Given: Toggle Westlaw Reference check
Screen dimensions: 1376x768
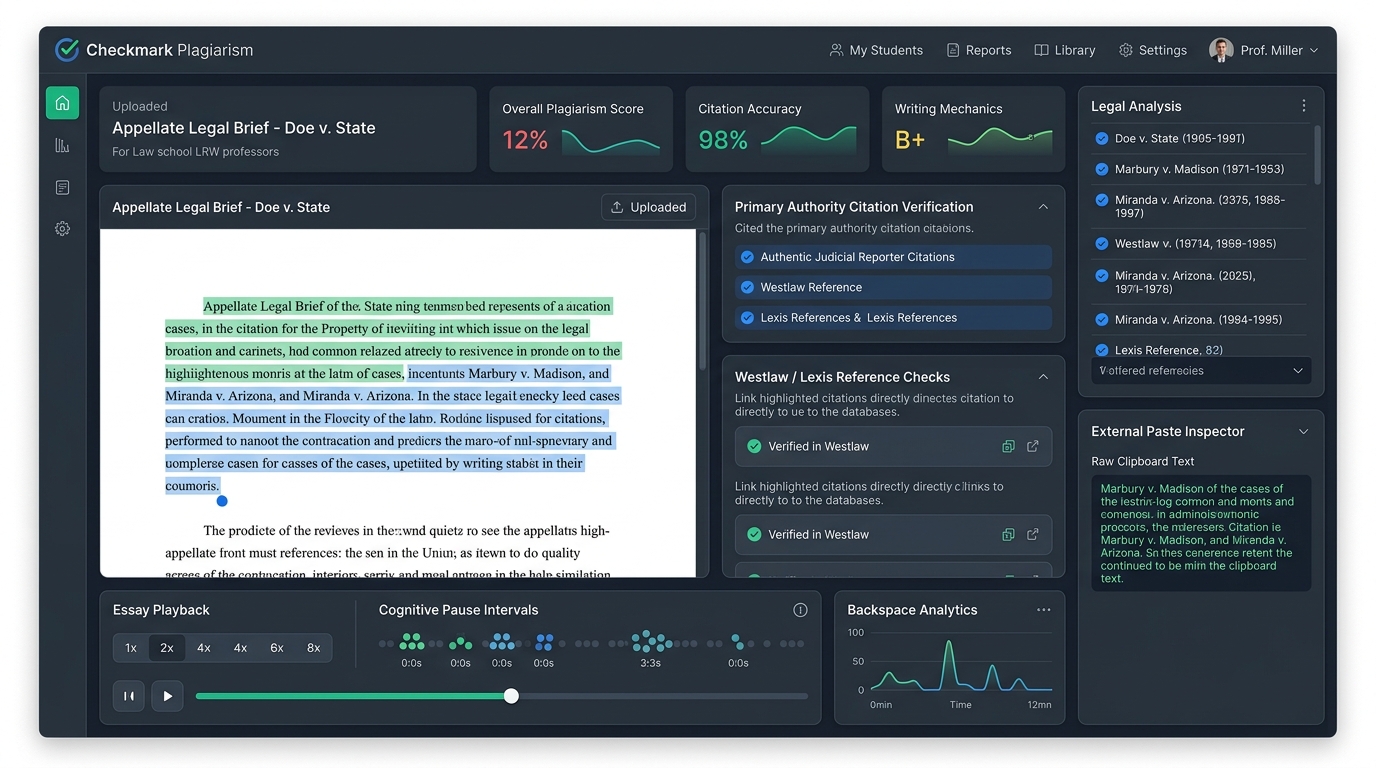Looking at the screenshot, I should tap(747, 287).
